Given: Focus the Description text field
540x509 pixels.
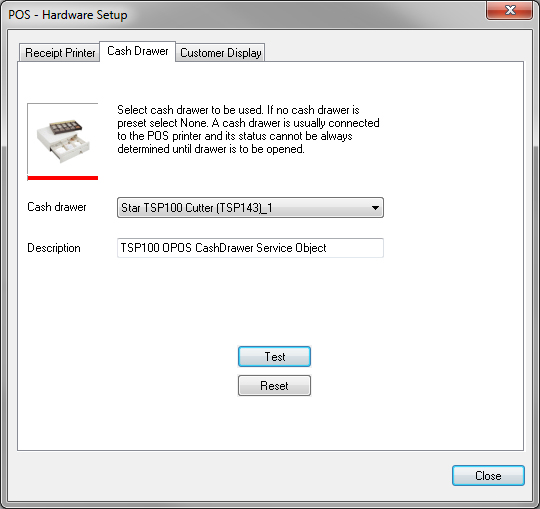Looking at the screenshot, I should (x=250, y=248).
